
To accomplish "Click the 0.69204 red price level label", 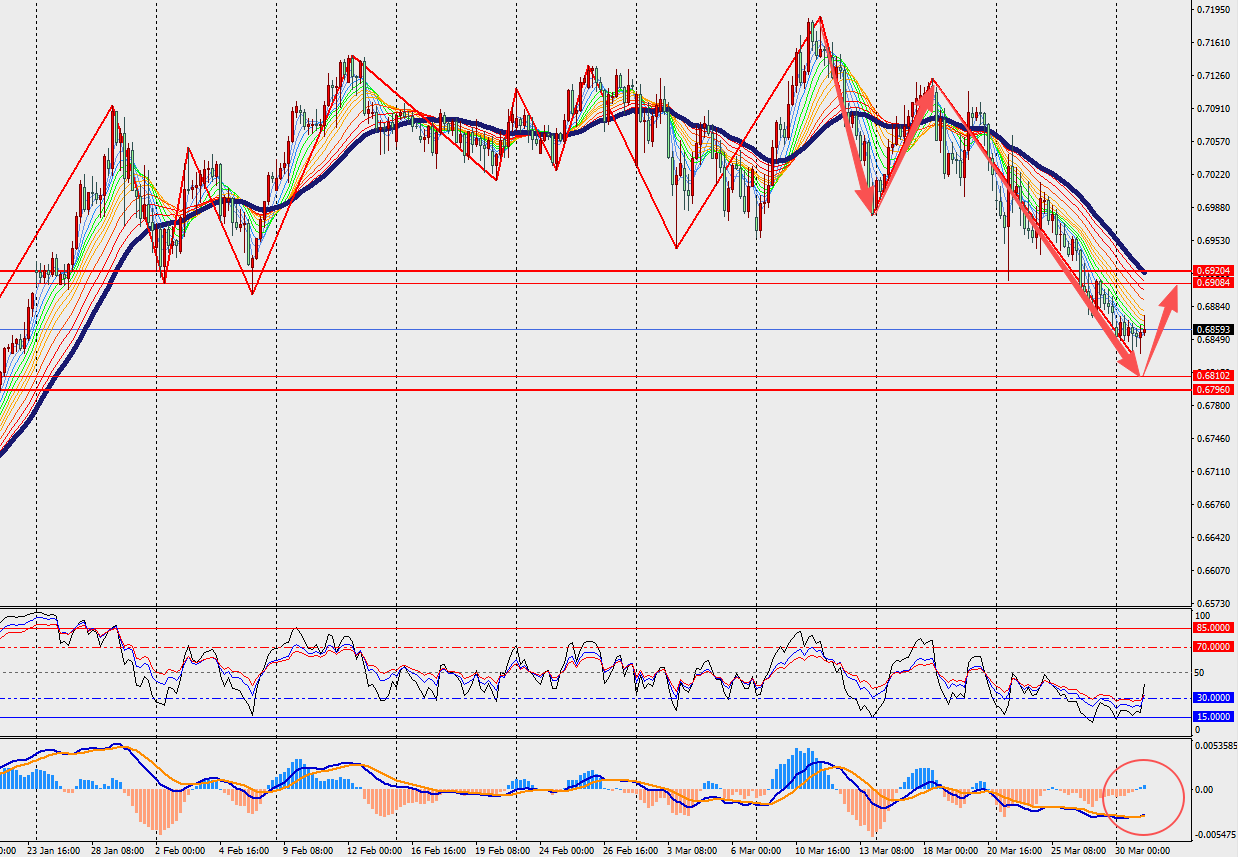I will coord(1213,271).
